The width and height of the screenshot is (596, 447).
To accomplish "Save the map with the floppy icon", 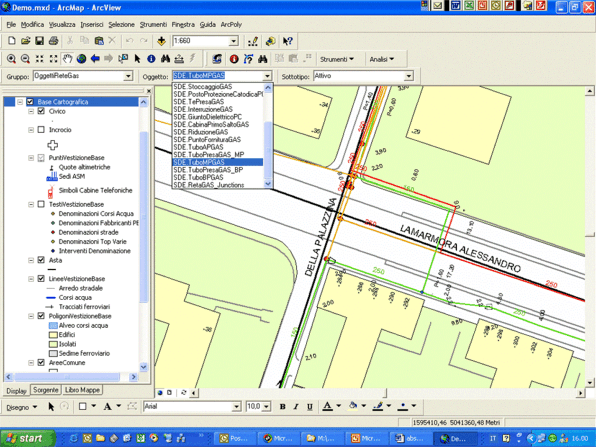I will pyautogui.click(x=39, y=41).
